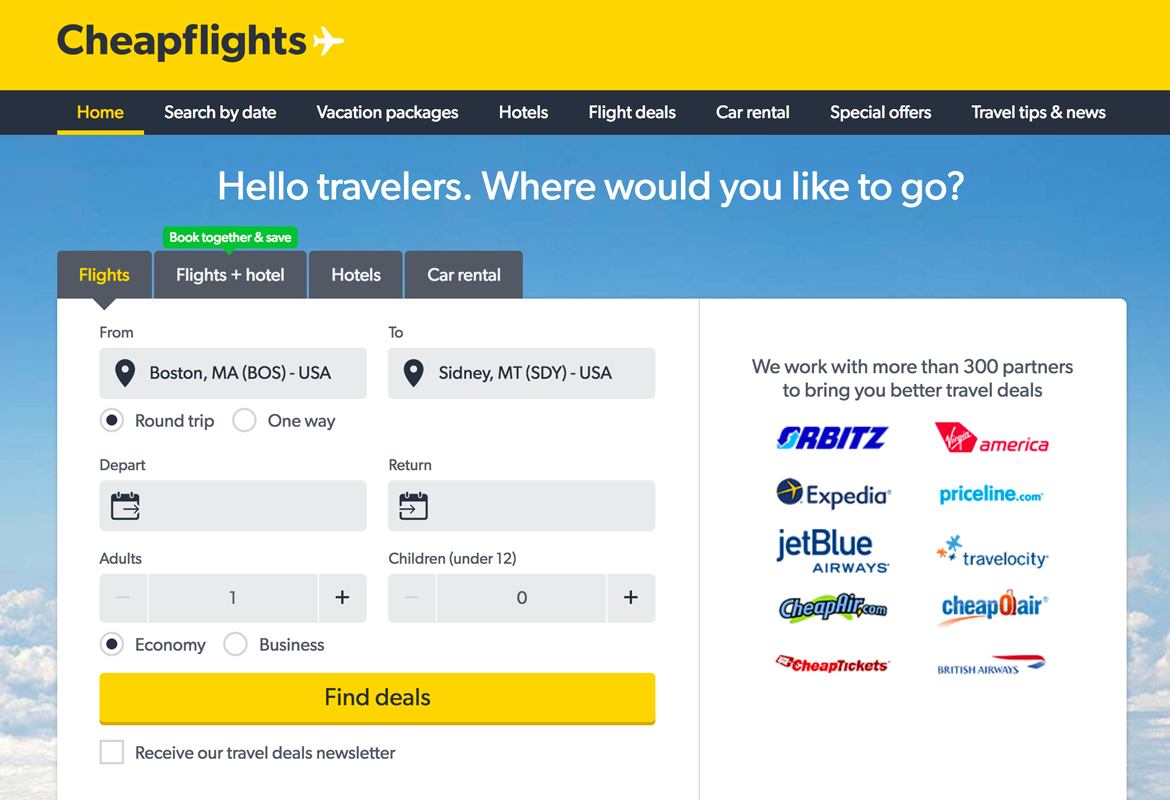Click the Orbitz partner logo
This screenshot has width=1170, height=800.
[832, 437]
